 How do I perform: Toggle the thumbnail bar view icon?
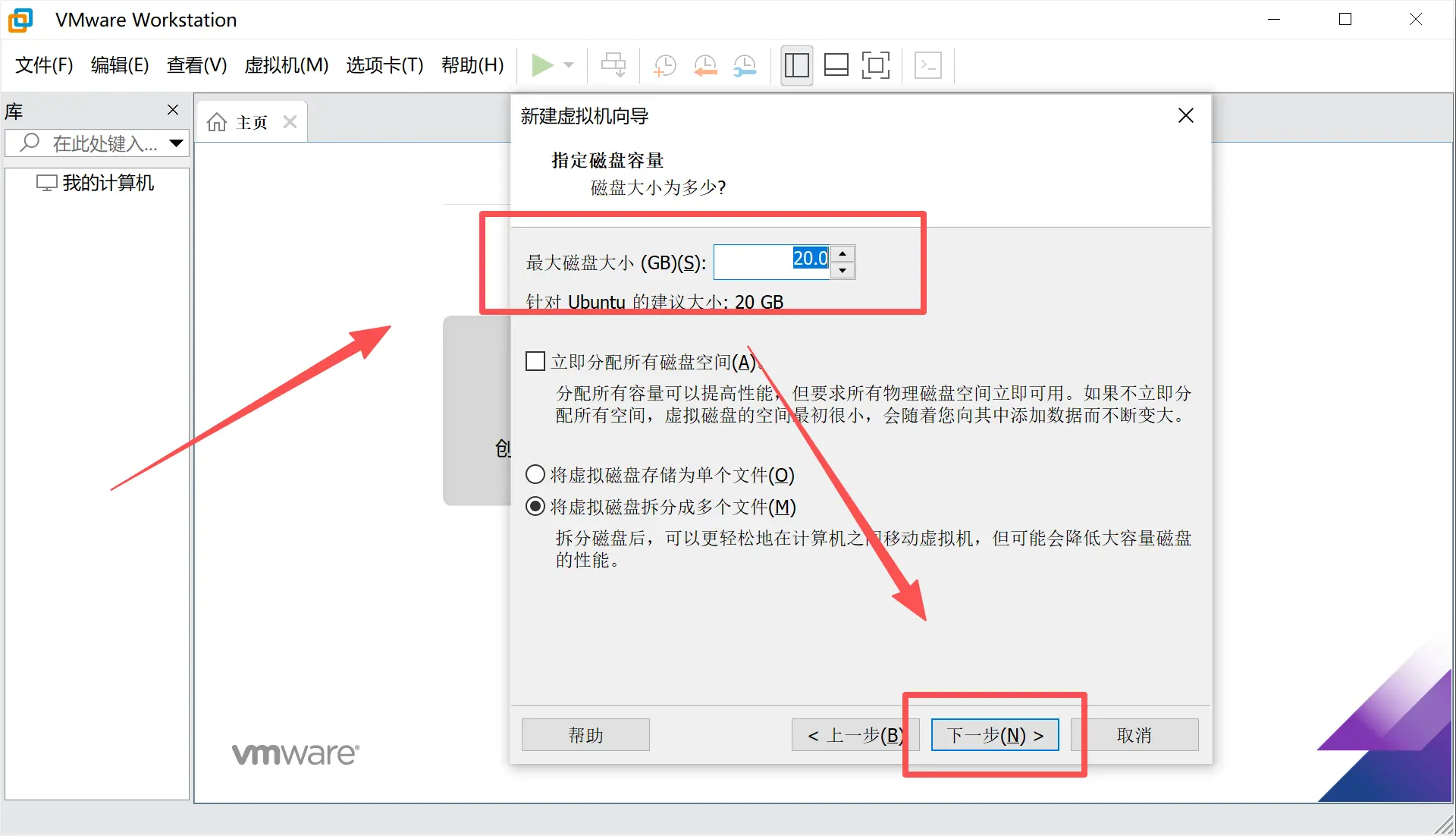tap(836, 65)
